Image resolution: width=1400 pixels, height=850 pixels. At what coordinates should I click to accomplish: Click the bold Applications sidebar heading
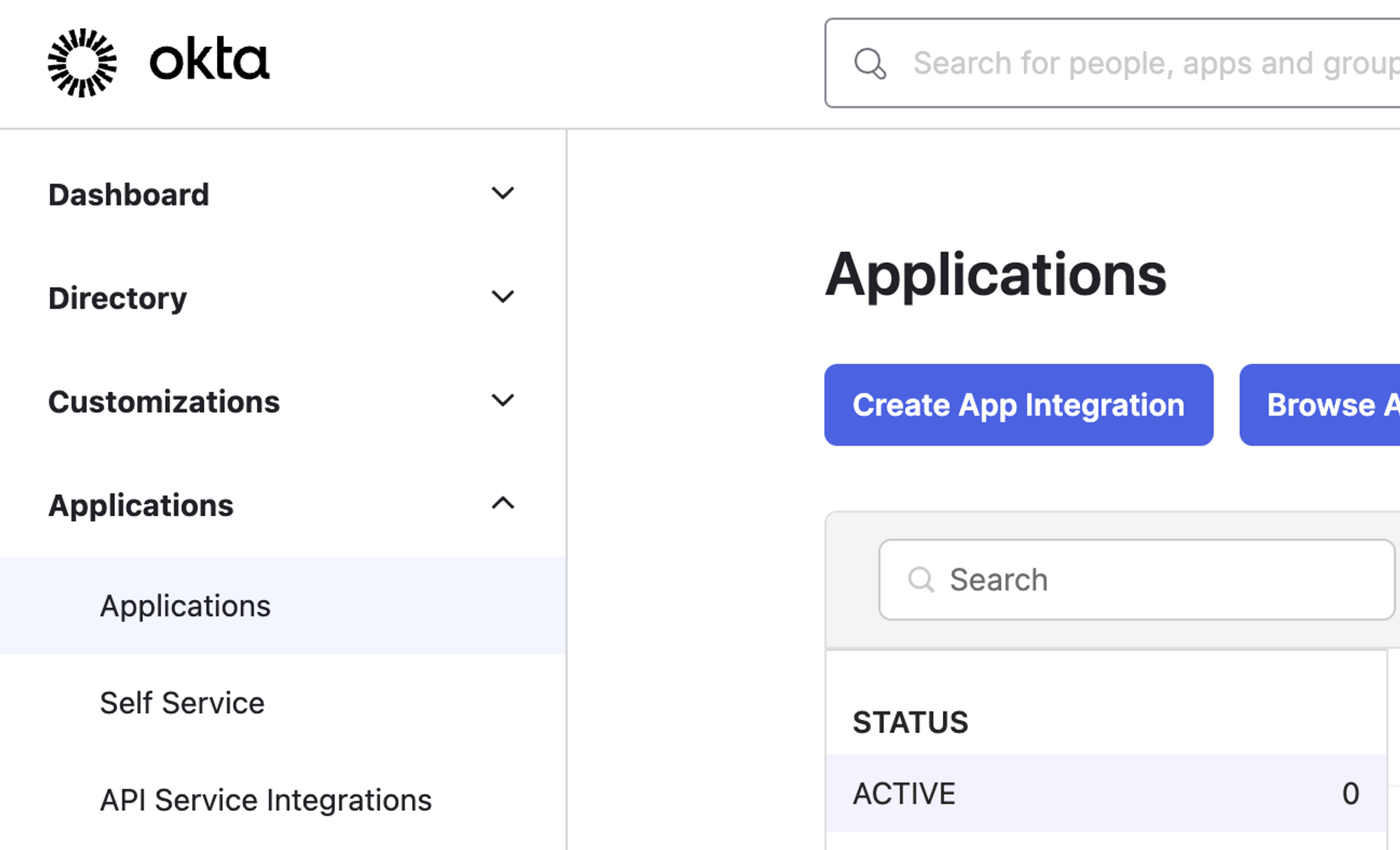141,506
